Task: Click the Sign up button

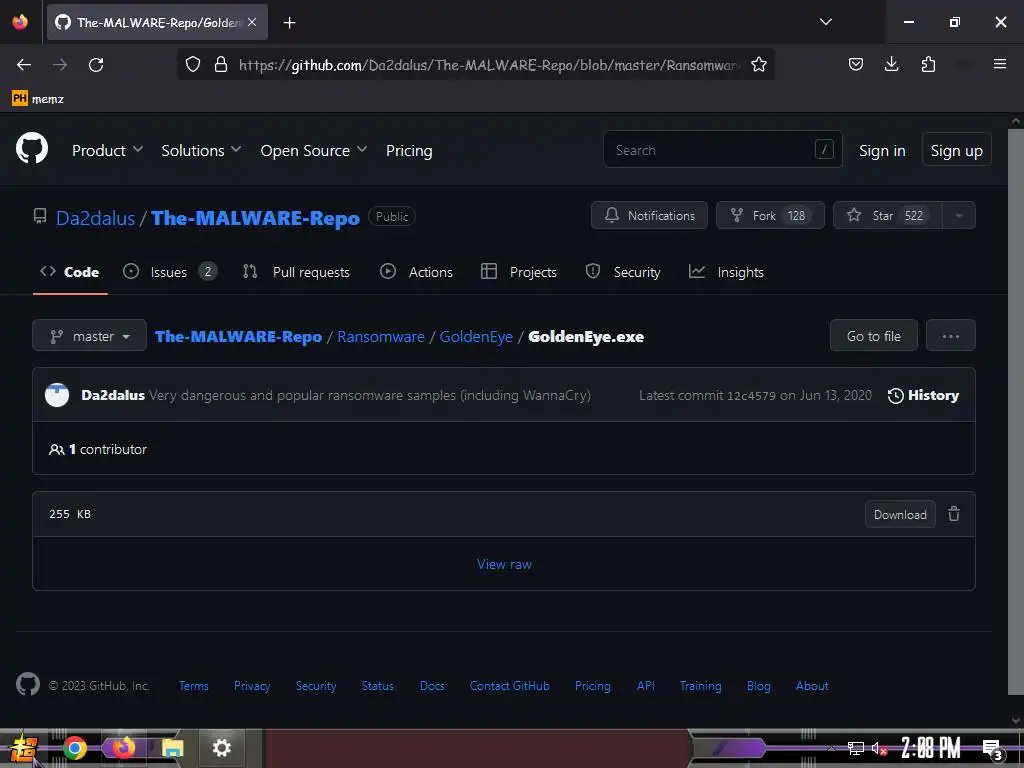Action: [x=956, y=150]
